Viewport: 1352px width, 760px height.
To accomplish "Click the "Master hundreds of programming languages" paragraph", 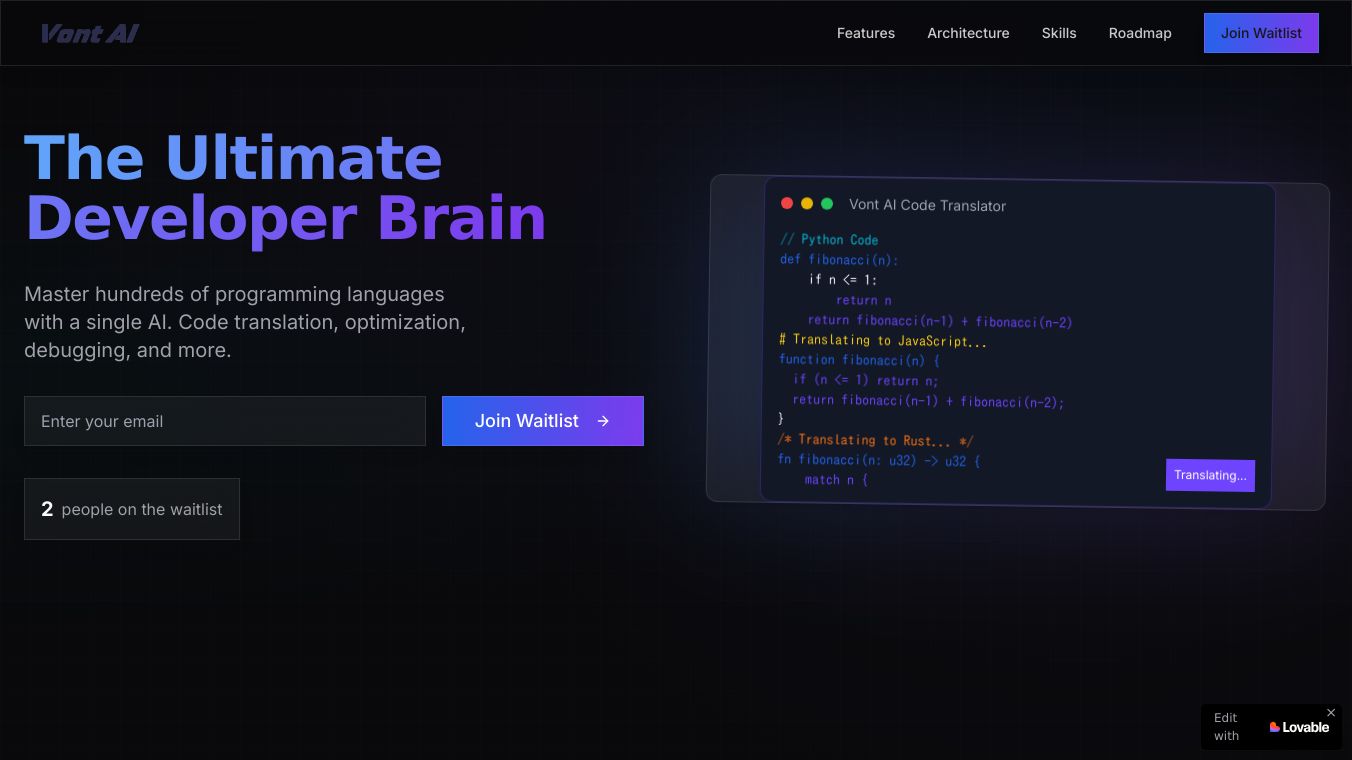I will tap(245, 322).
